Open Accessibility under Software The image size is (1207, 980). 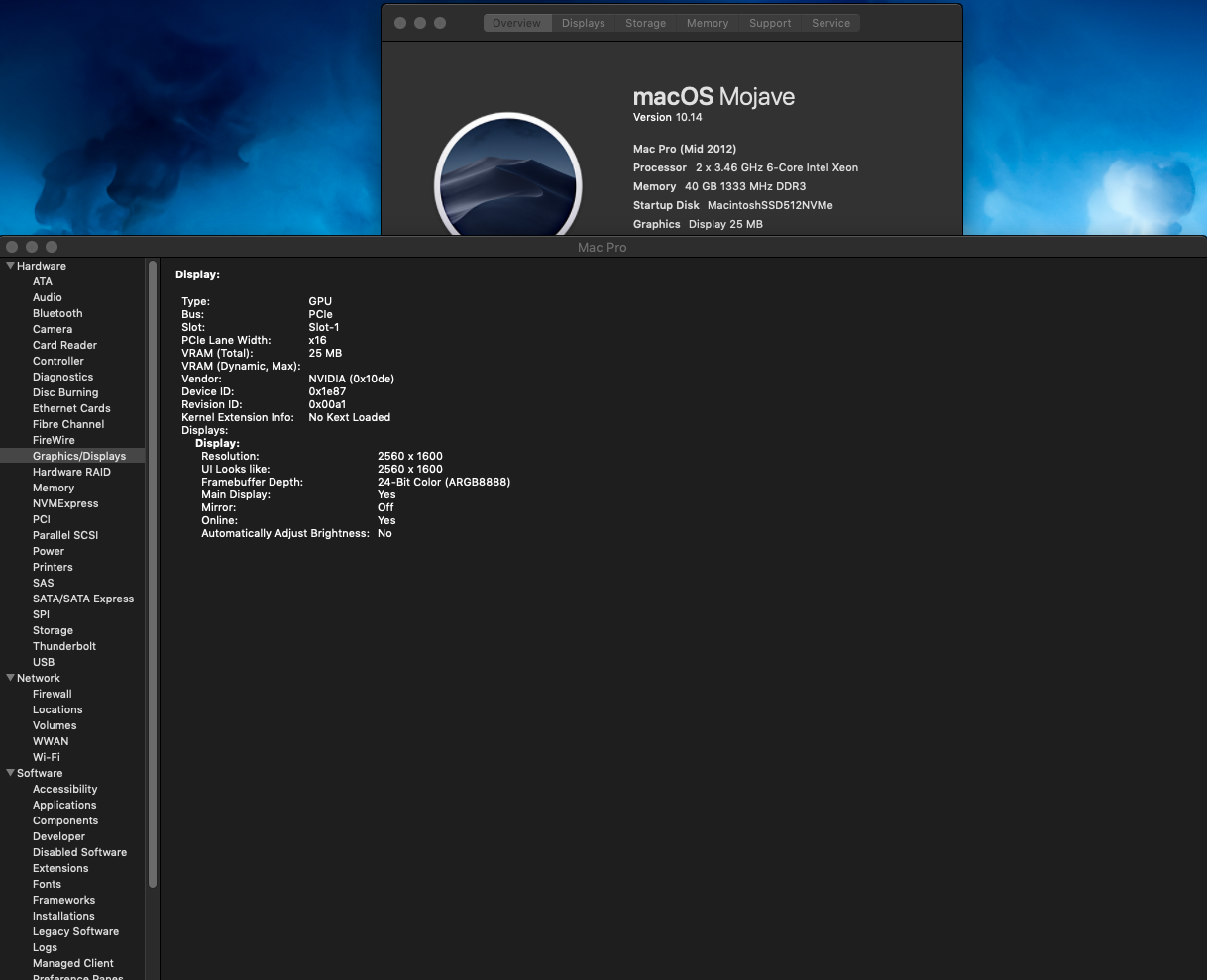point(65,789)
